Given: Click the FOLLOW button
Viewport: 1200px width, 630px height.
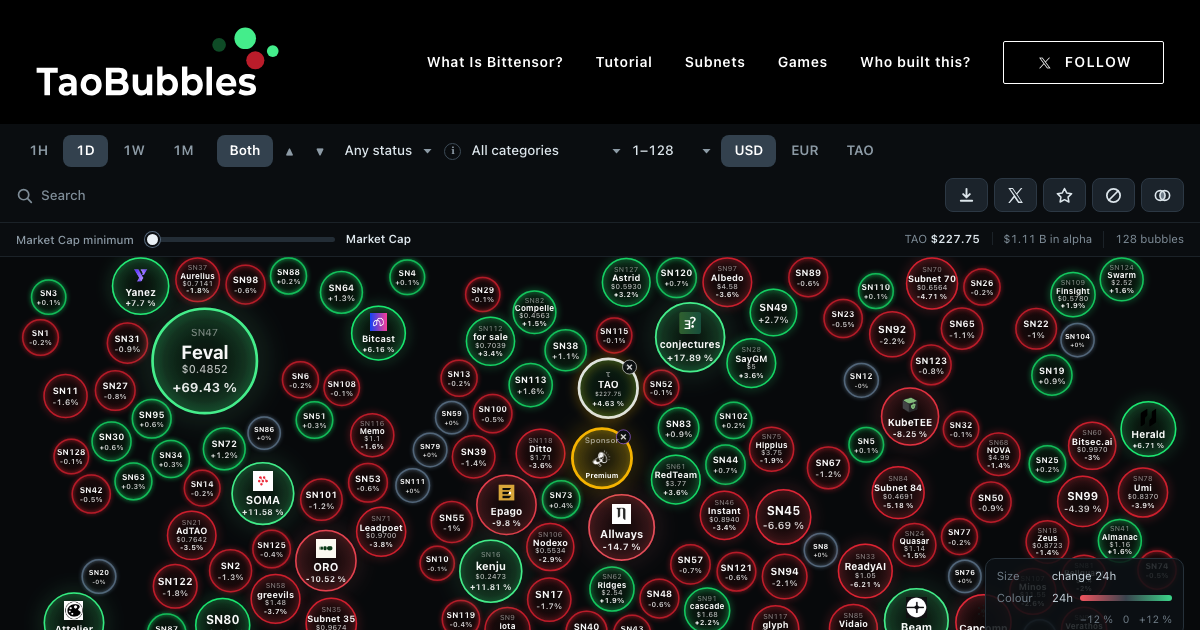Looking at the screenshot, I should tap(1083, 62).
